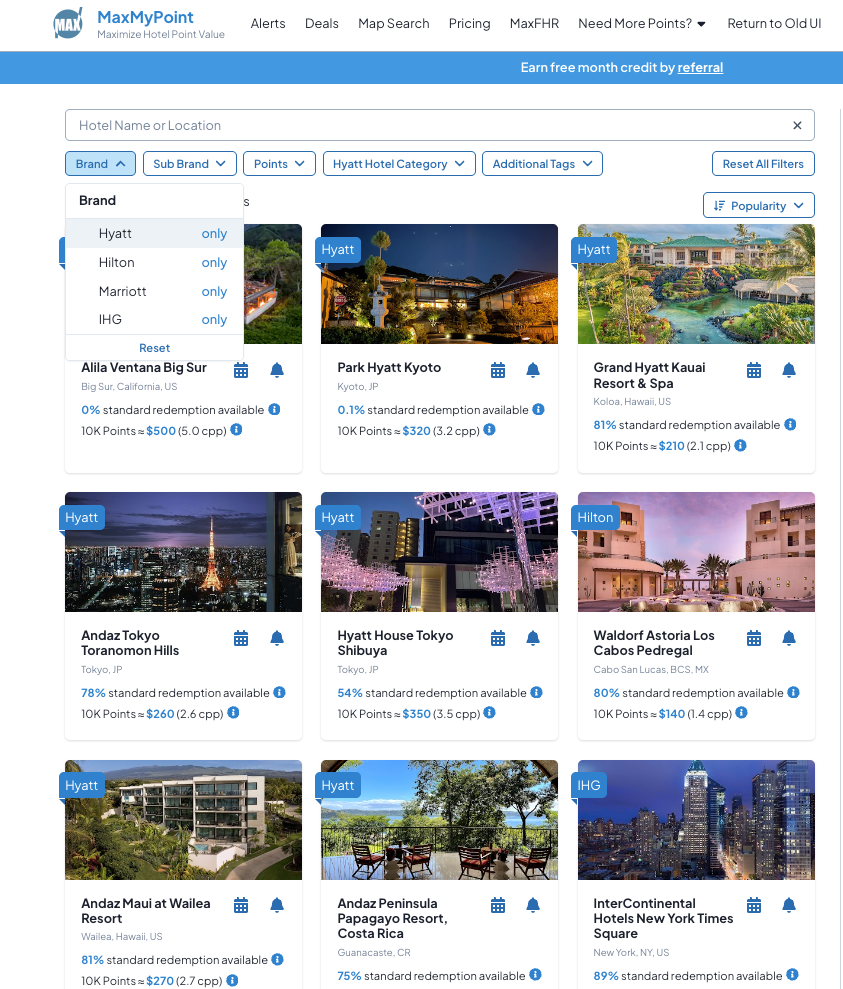Choose Hilton option in Brand list
843x989 pixels.
coord(116,263)
